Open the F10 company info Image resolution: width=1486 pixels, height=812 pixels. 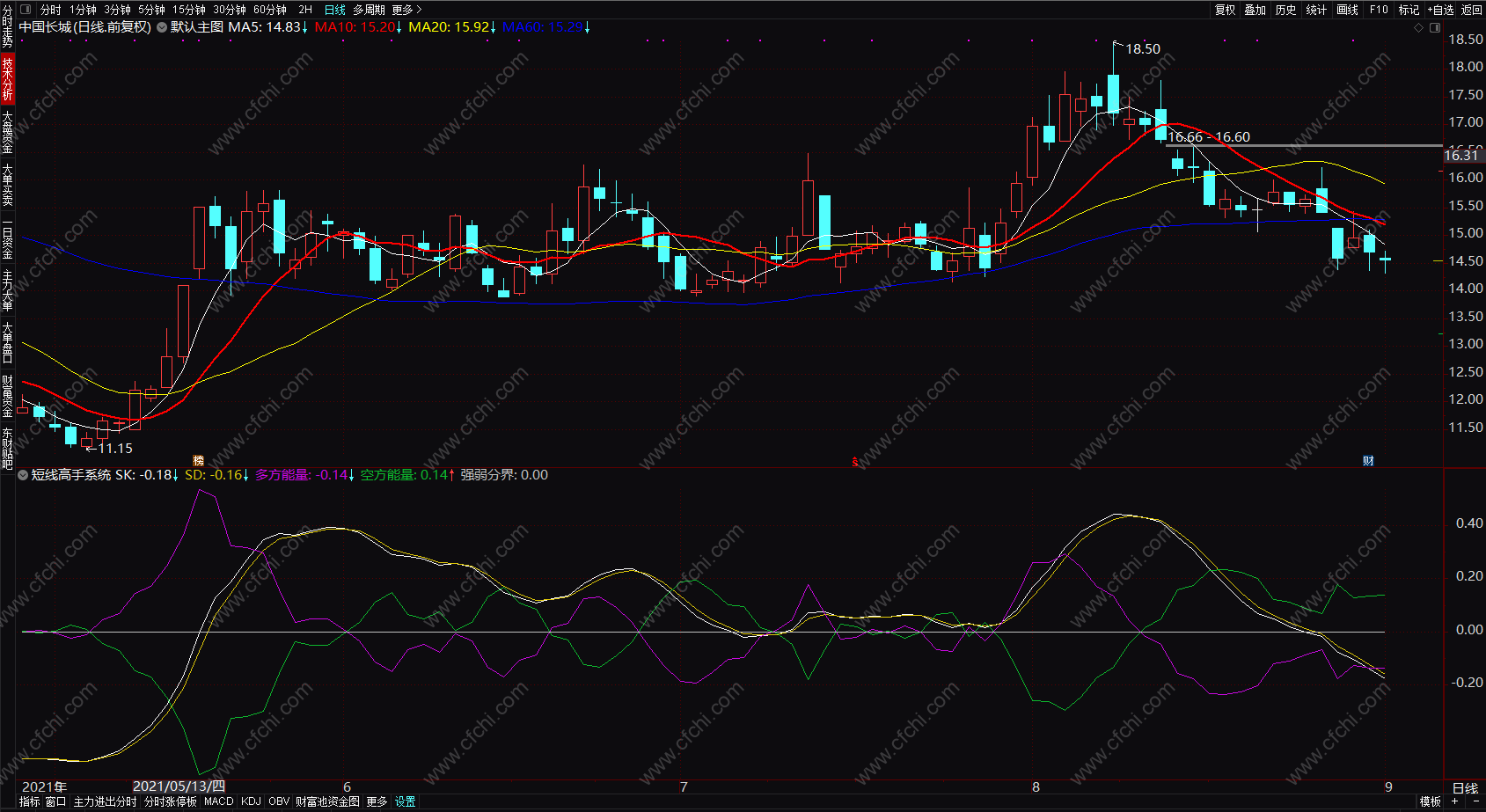tap(1379, 10)
